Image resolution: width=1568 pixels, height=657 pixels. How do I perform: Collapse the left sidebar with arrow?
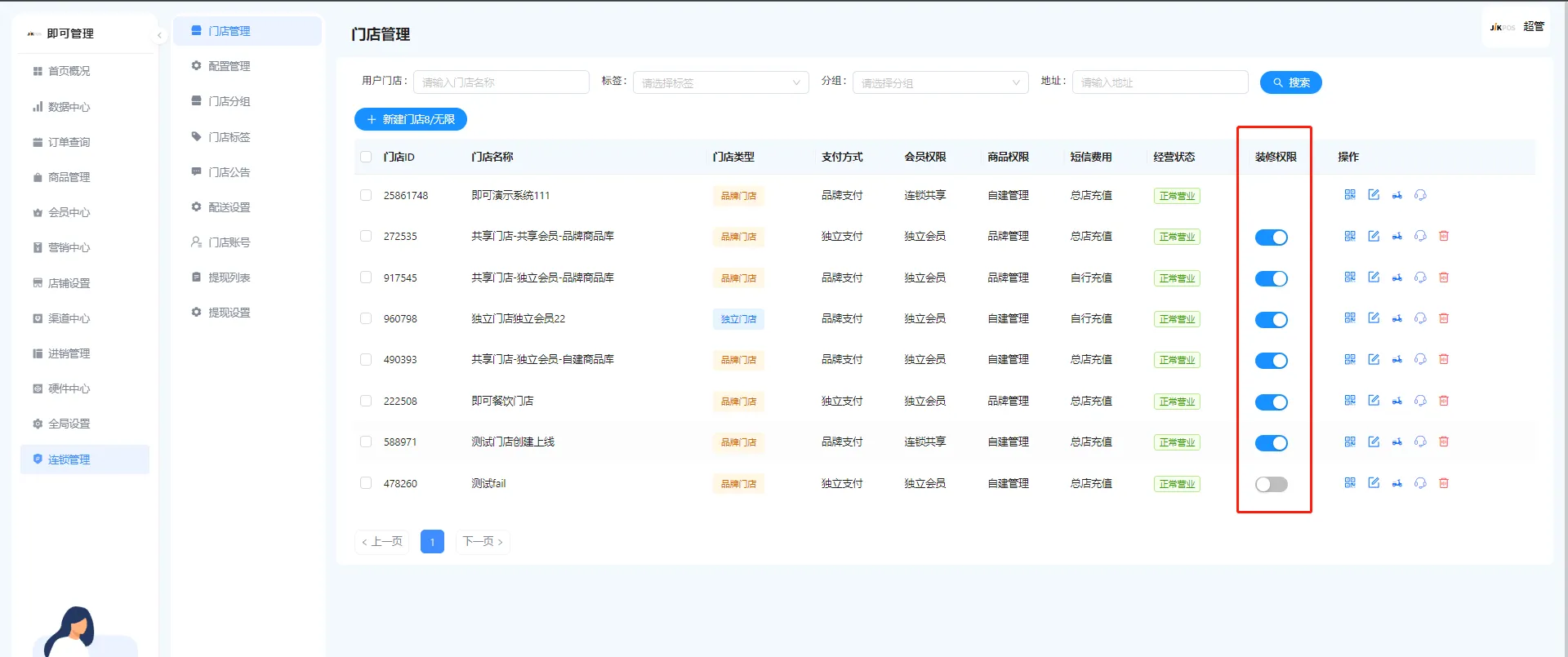pyautogui.click(x=159, y=35)
